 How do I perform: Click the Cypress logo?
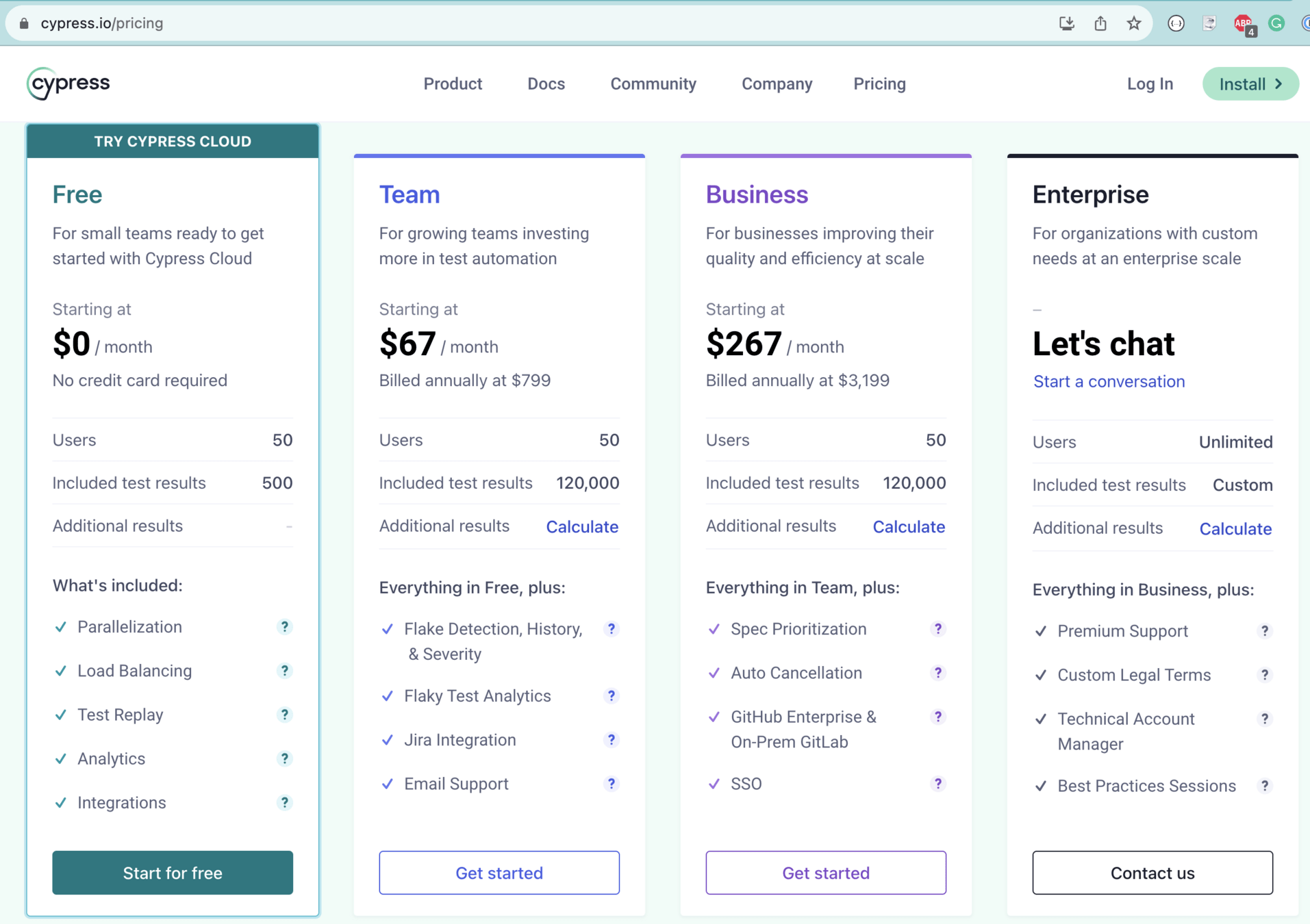click(68, 84)
